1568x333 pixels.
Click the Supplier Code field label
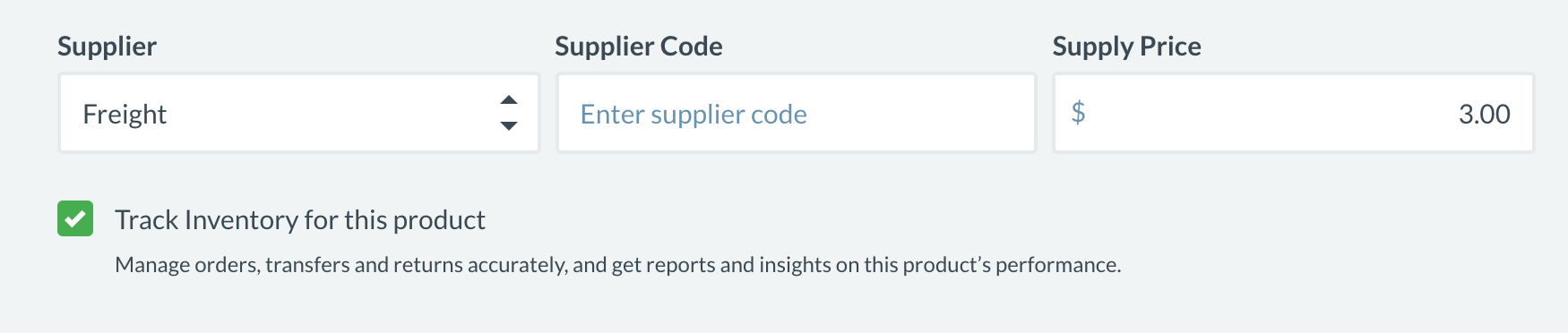click(x=639, y=47)
